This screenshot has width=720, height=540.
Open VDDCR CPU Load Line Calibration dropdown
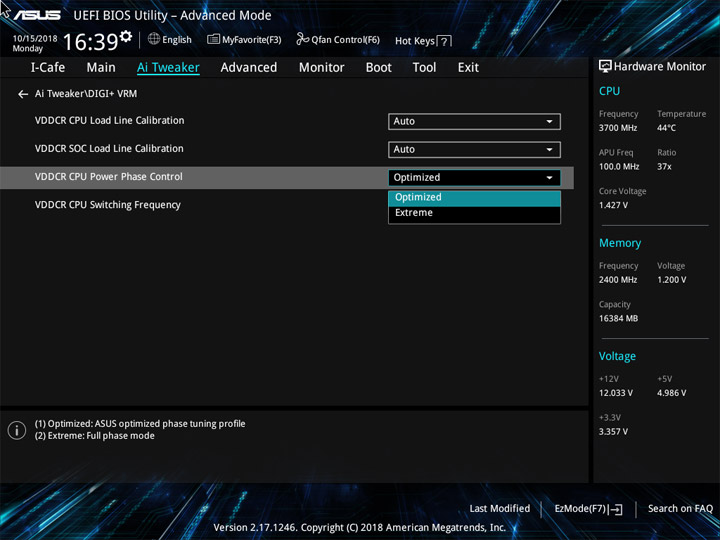click(x=474, y=122)
